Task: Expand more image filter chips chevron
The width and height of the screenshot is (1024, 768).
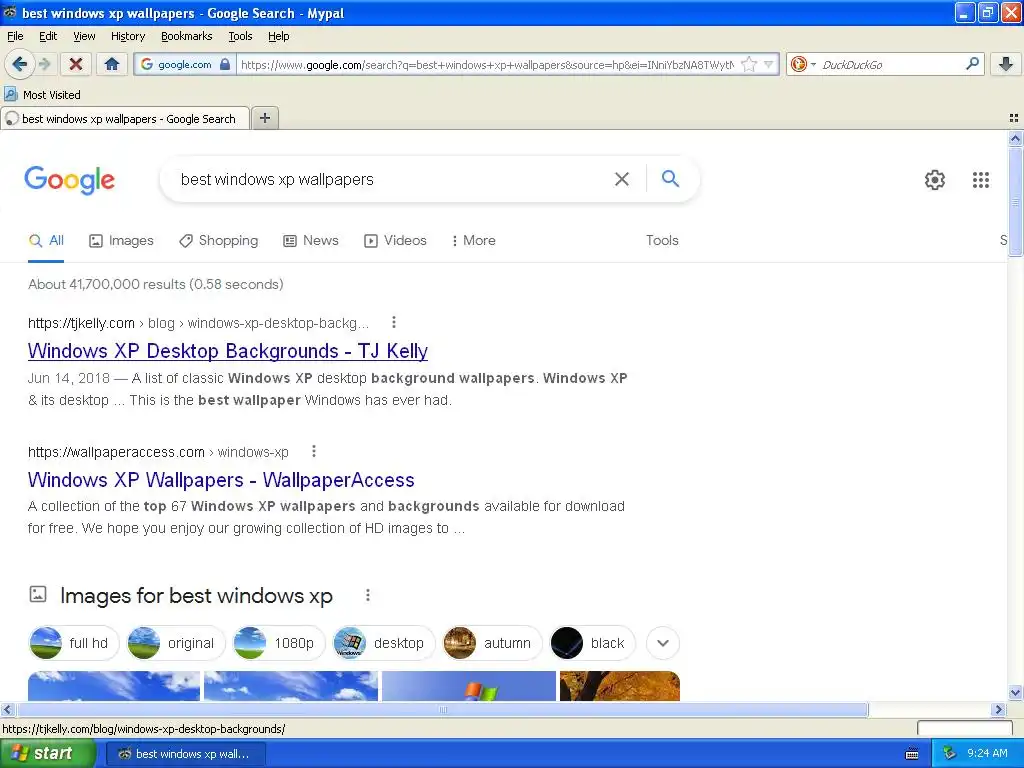Action: pyautogui.click(x=663, y=643)
